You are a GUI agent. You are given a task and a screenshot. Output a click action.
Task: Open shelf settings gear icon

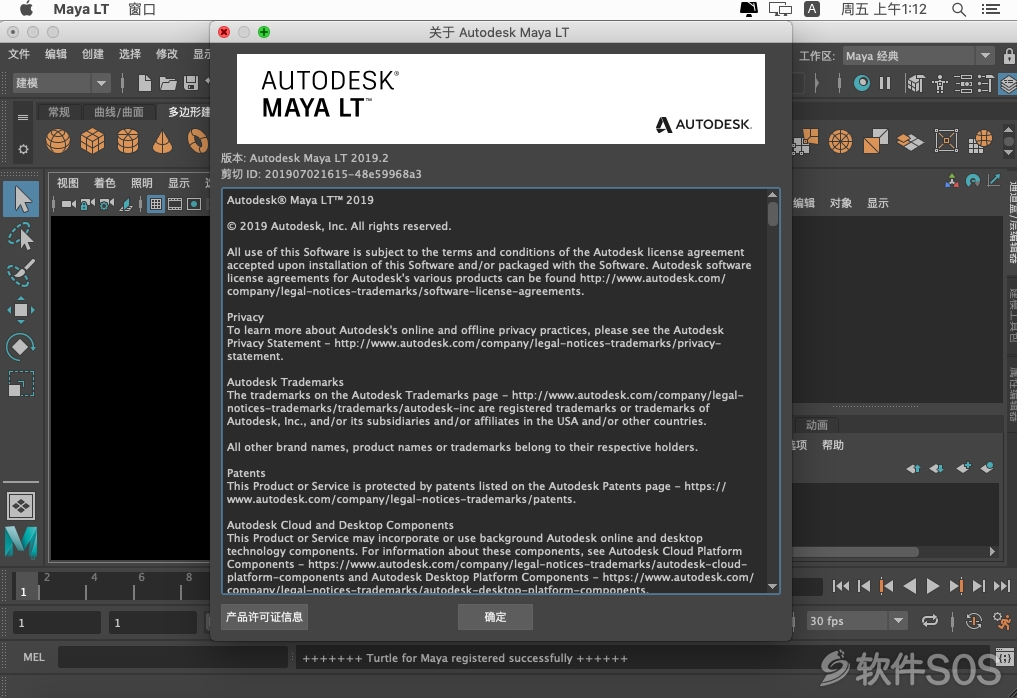pyautogui.click(x=23, y=150)
